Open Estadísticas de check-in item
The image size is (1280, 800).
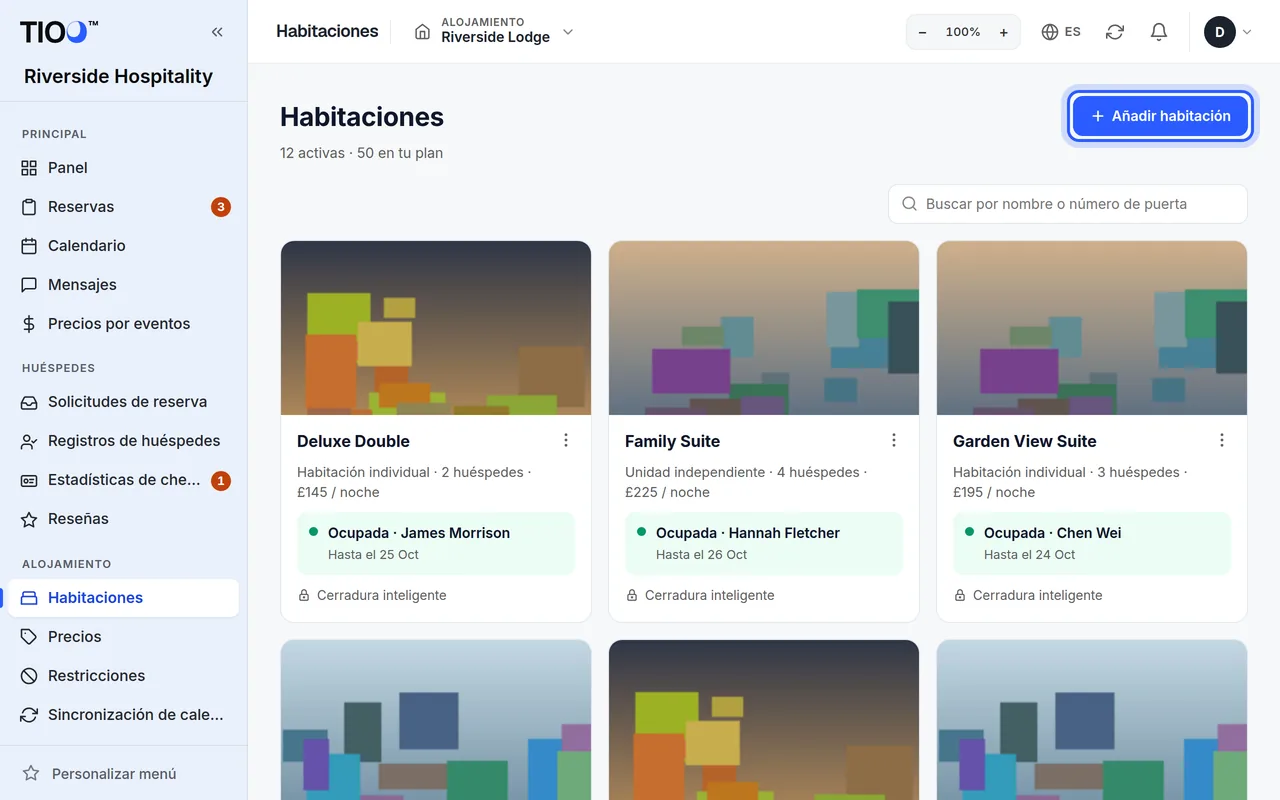[123, 480]
